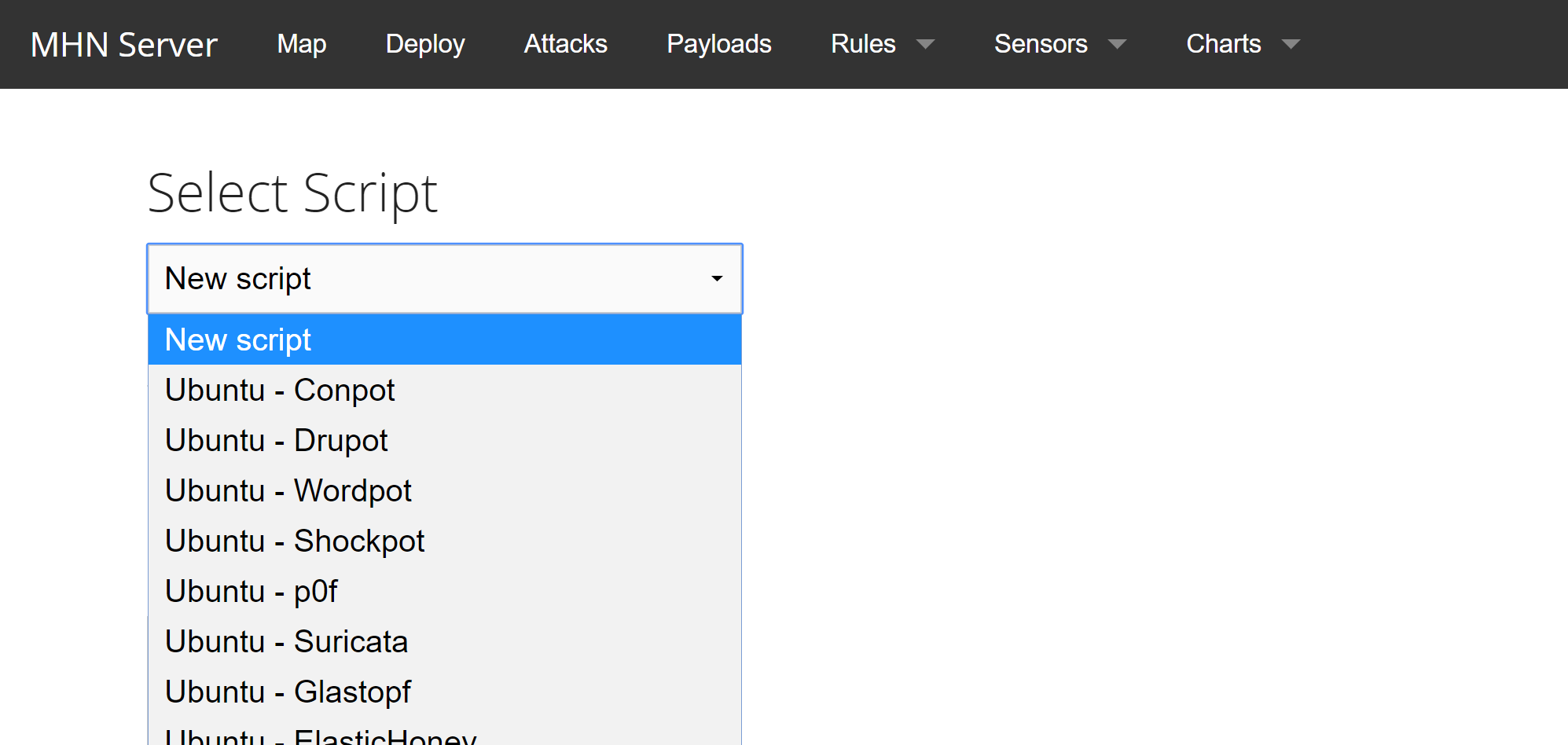This screenshot has height=745, width=1568.
Task: Click the caret arrow beside Rules
Action: coord(926,44)
